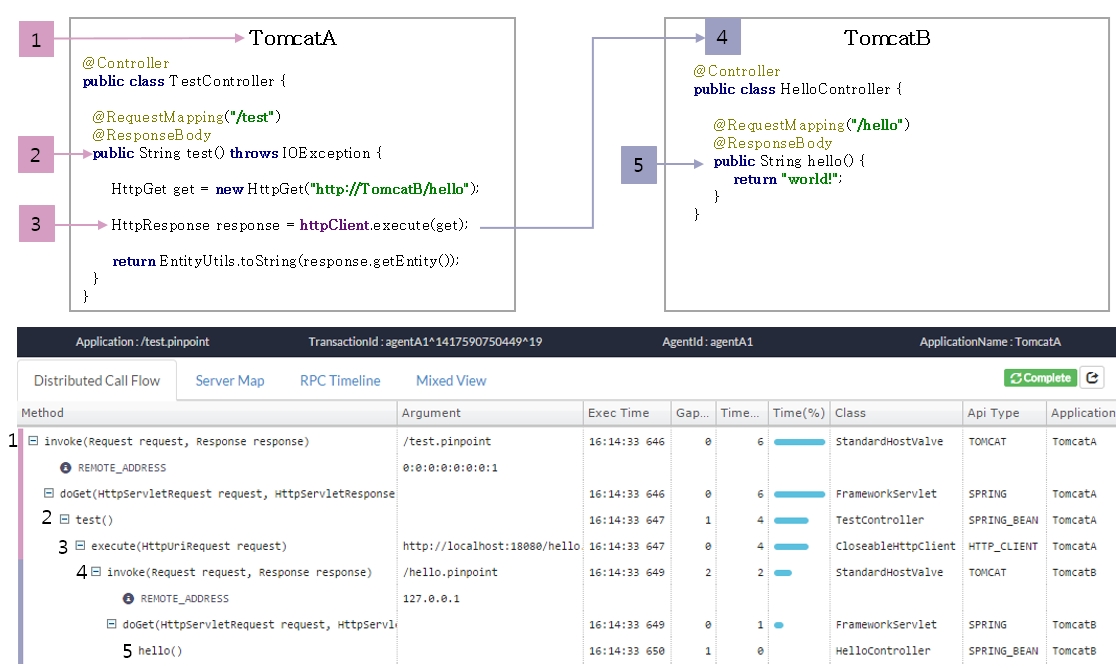Viewport: 1116px width, 671px height.
Task: Collapse the top invoke row for /test.pinpoint
Action: (x=34, y=441)
